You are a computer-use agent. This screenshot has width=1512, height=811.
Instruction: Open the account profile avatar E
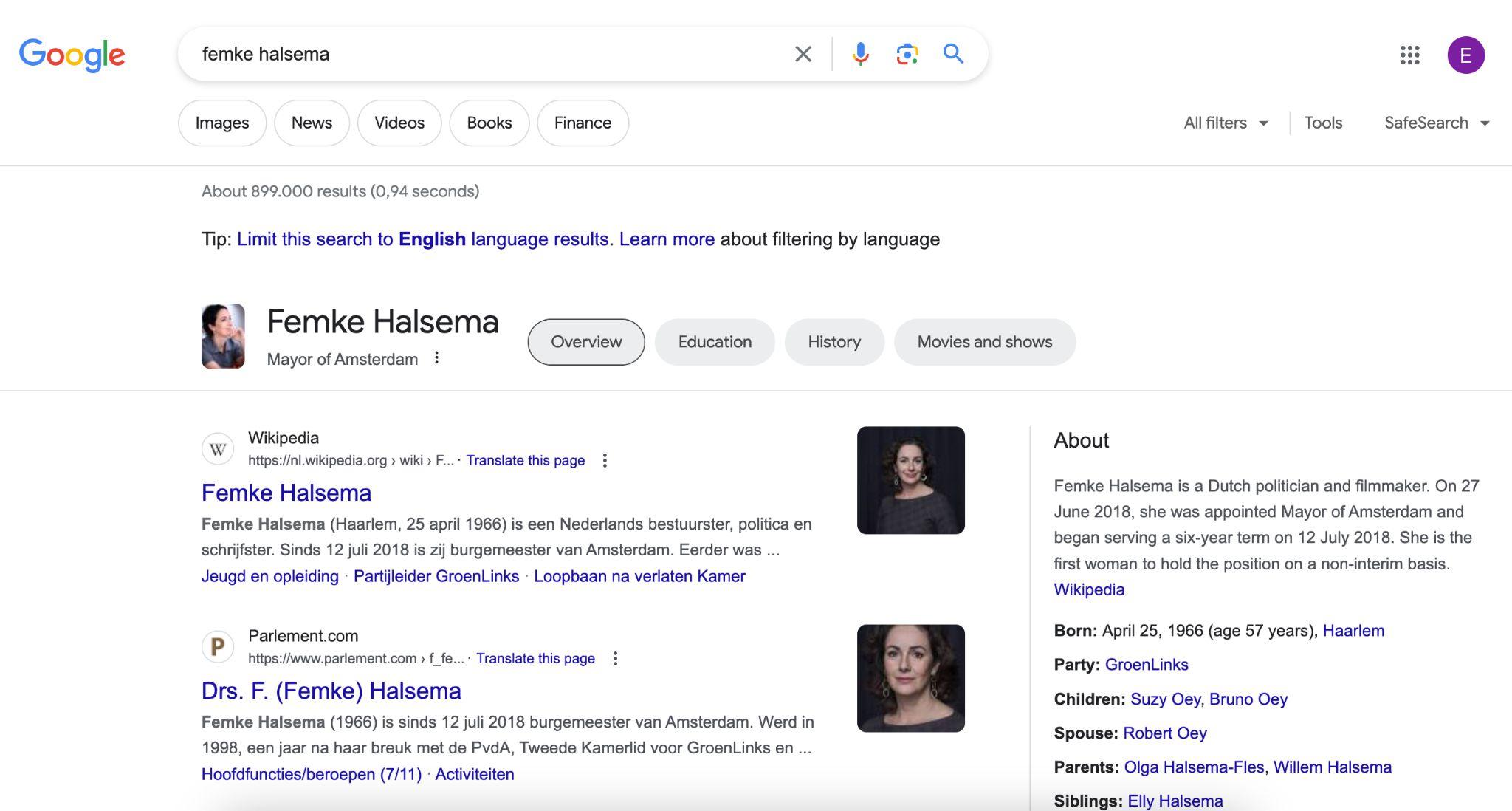pos(1465,55)
